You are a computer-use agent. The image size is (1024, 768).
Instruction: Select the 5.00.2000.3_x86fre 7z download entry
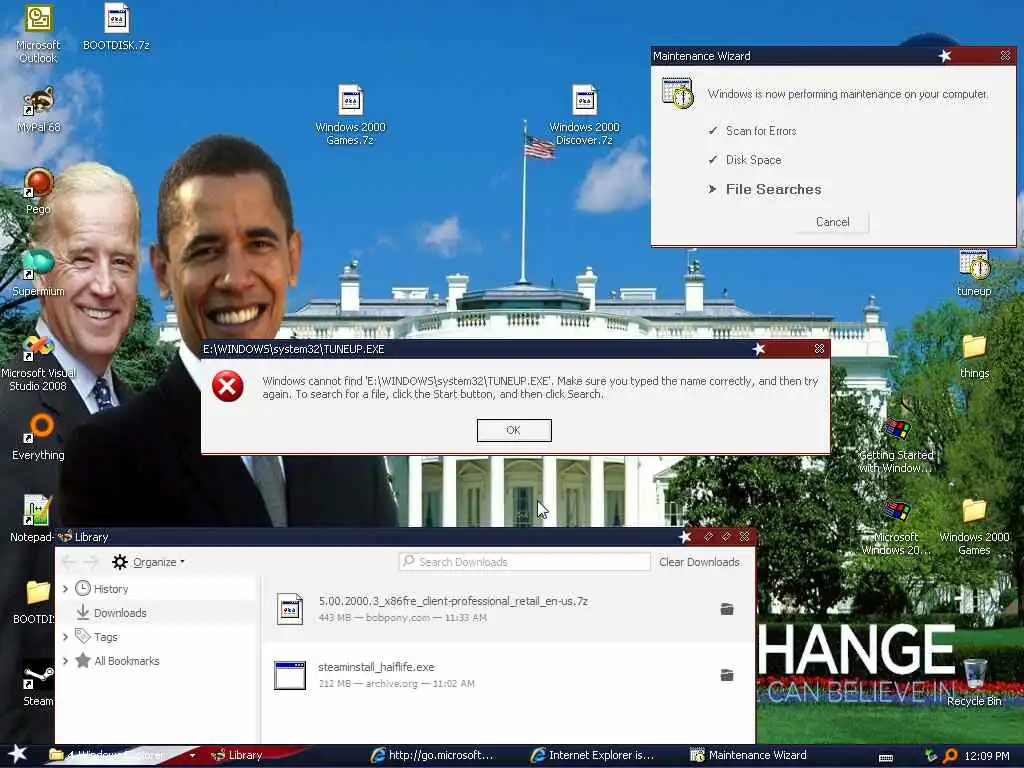[508, 609]
